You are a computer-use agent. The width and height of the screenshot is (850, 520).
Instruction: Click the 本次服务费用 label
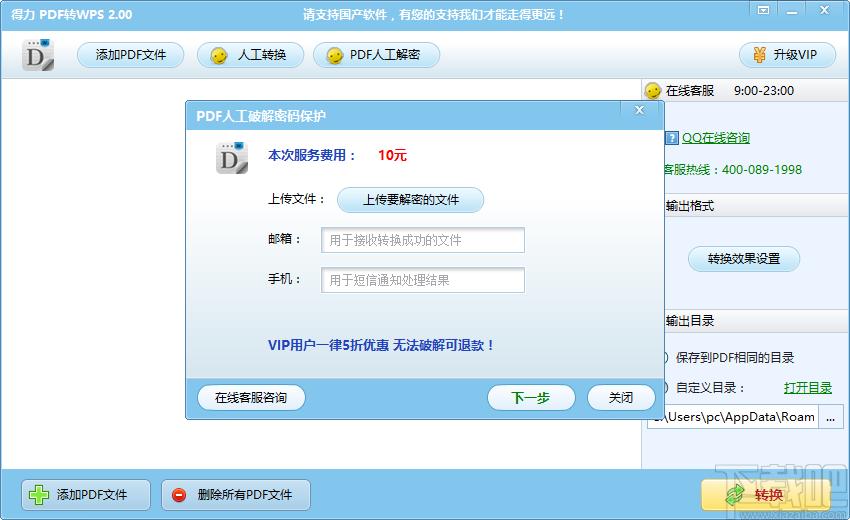pyautogui.click(x=312, y=155)
